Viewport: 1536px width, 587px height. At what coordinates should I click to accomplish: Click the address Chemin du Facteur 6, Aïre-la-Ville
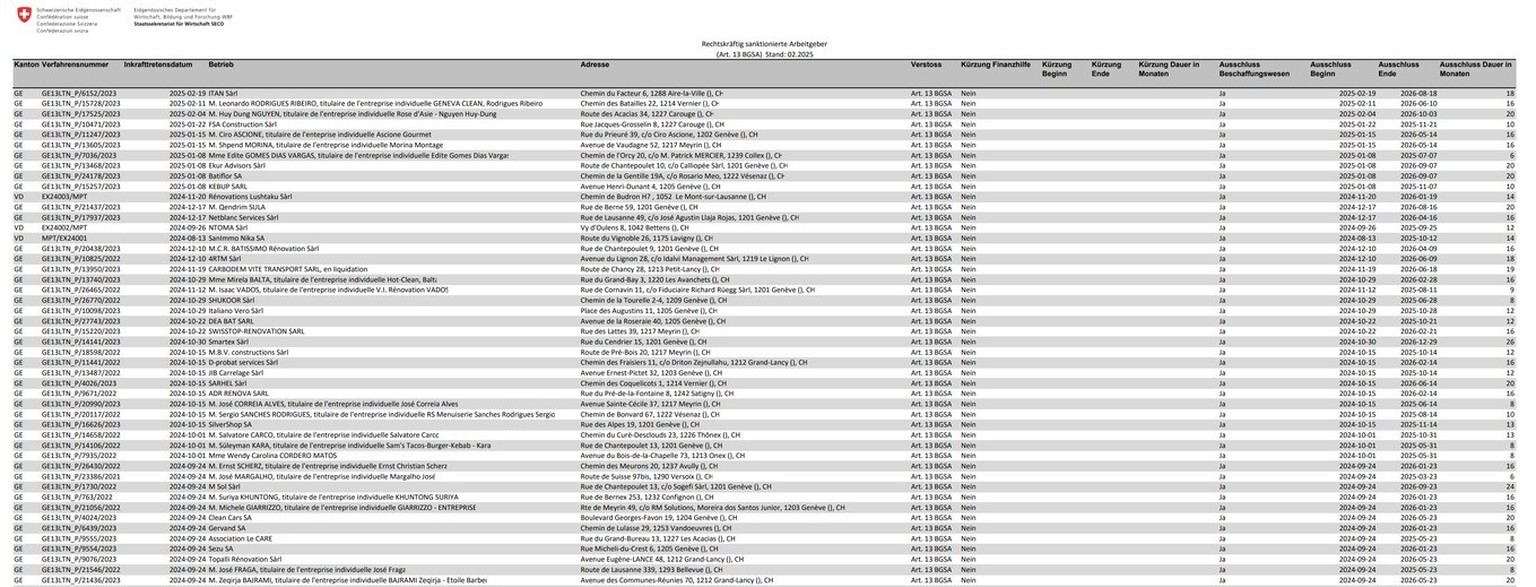coord(650,93)
